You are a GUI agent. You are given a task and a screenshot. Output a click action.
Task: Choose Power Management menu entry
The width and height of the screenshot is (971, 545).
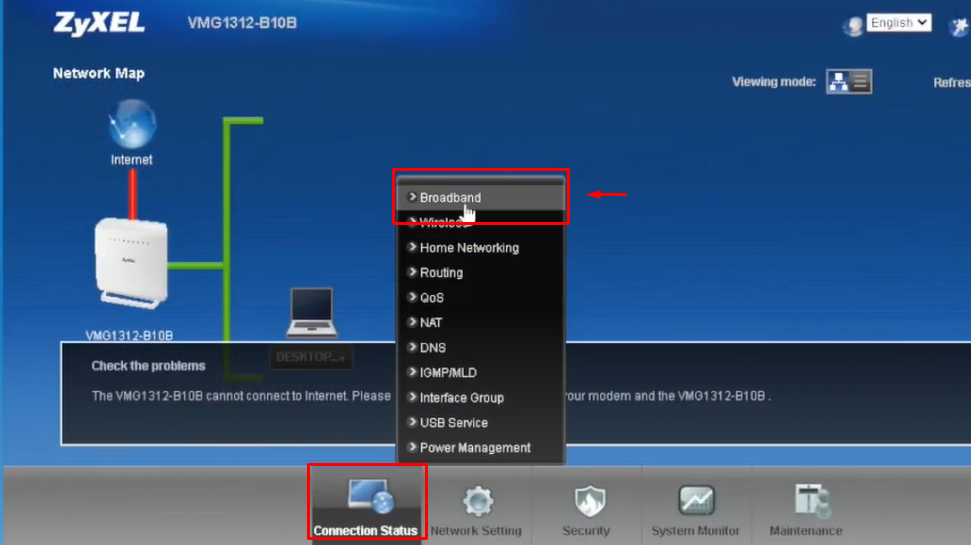click(x=474, y=448)
